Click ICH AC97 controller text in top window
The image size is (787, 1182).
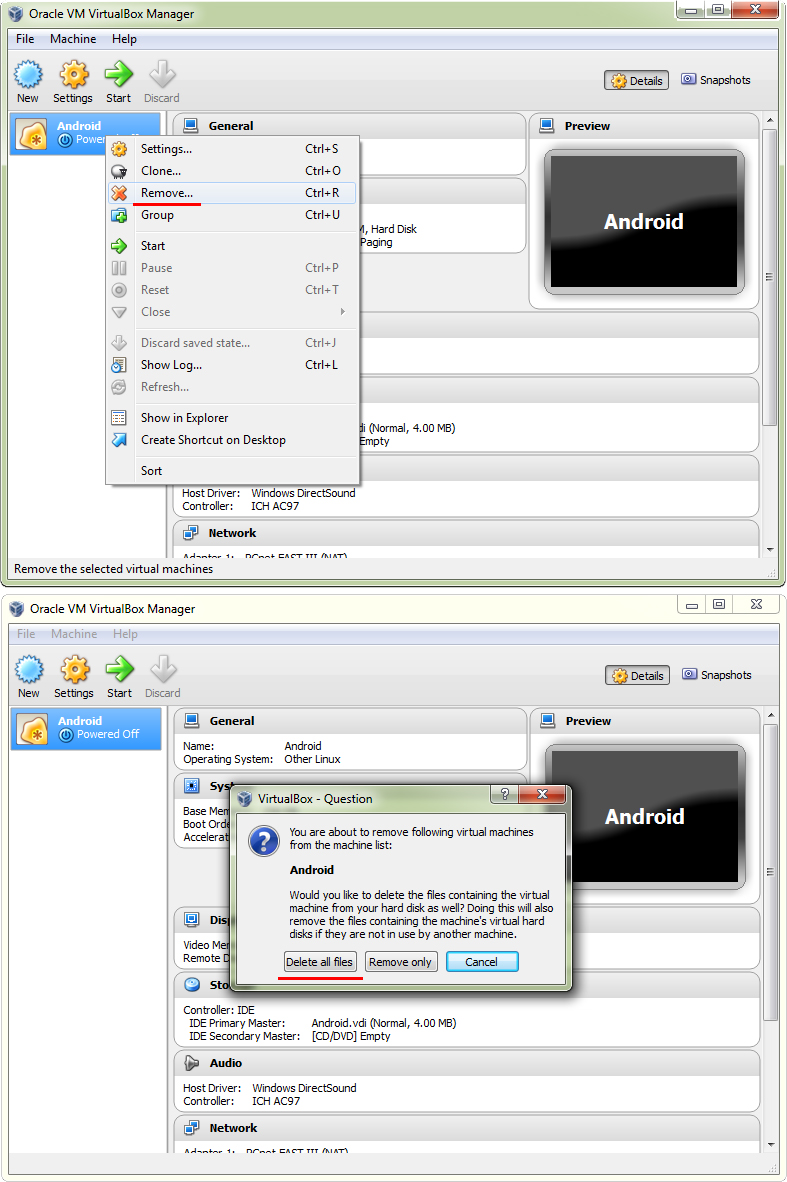point(275,507)
